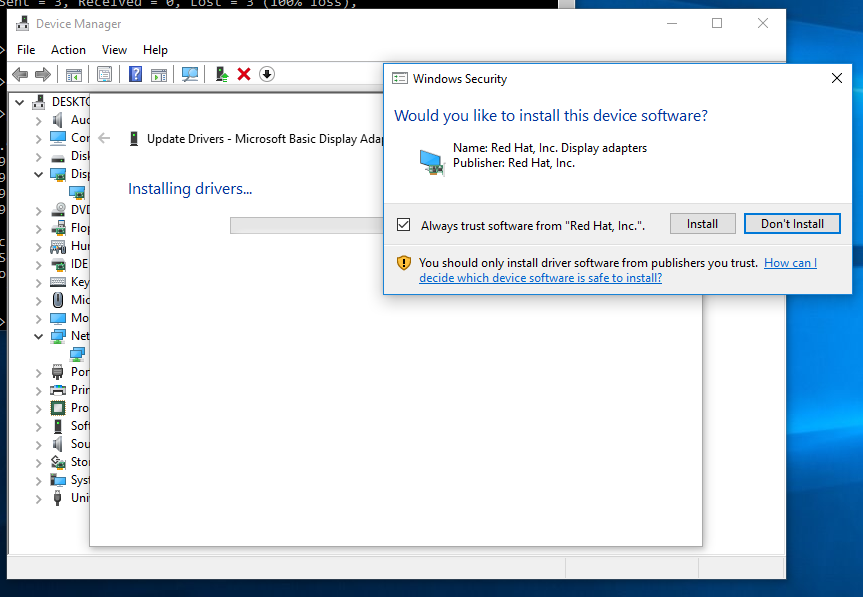Click the Red Hat display adapter icon in dialog
Image resolution: width=863 pixels, height=597 pixels.
tap(431, 162)
